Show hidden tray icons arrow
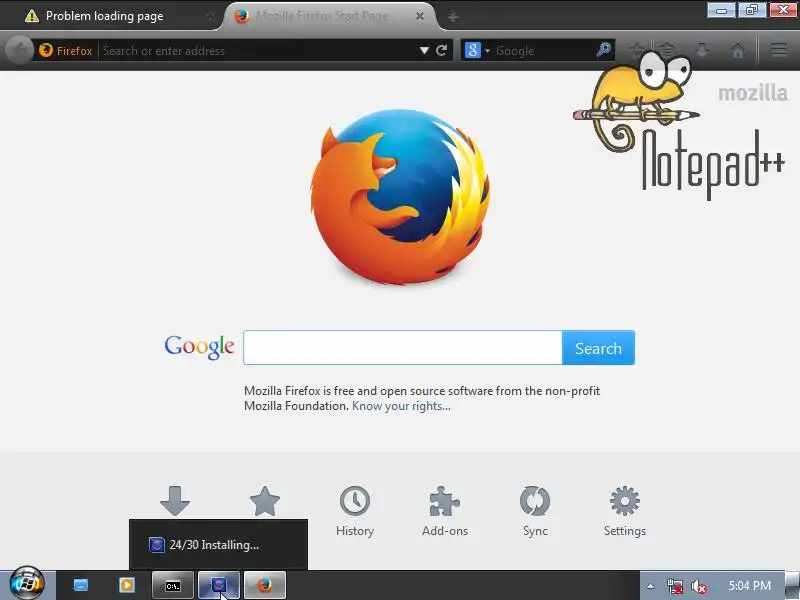Screen dimensions: 800x600 click(x=651, y=586)
